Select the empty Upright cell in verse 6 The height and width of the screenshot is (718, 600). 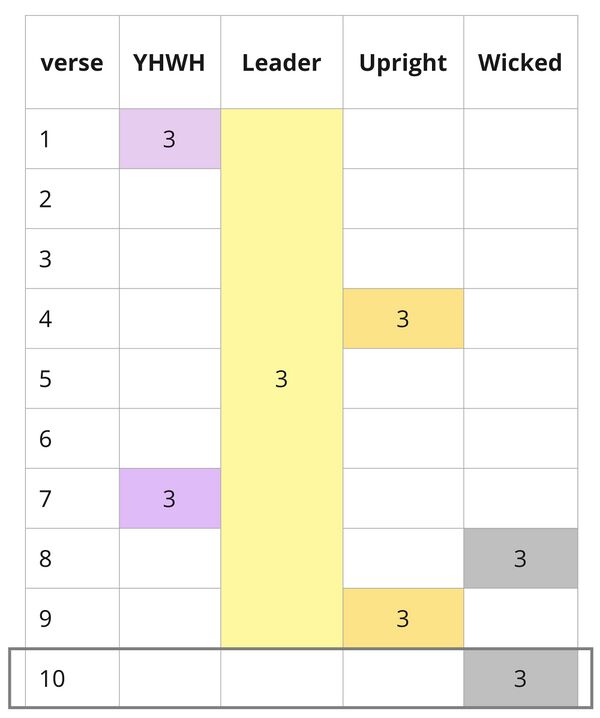point(402,438)
